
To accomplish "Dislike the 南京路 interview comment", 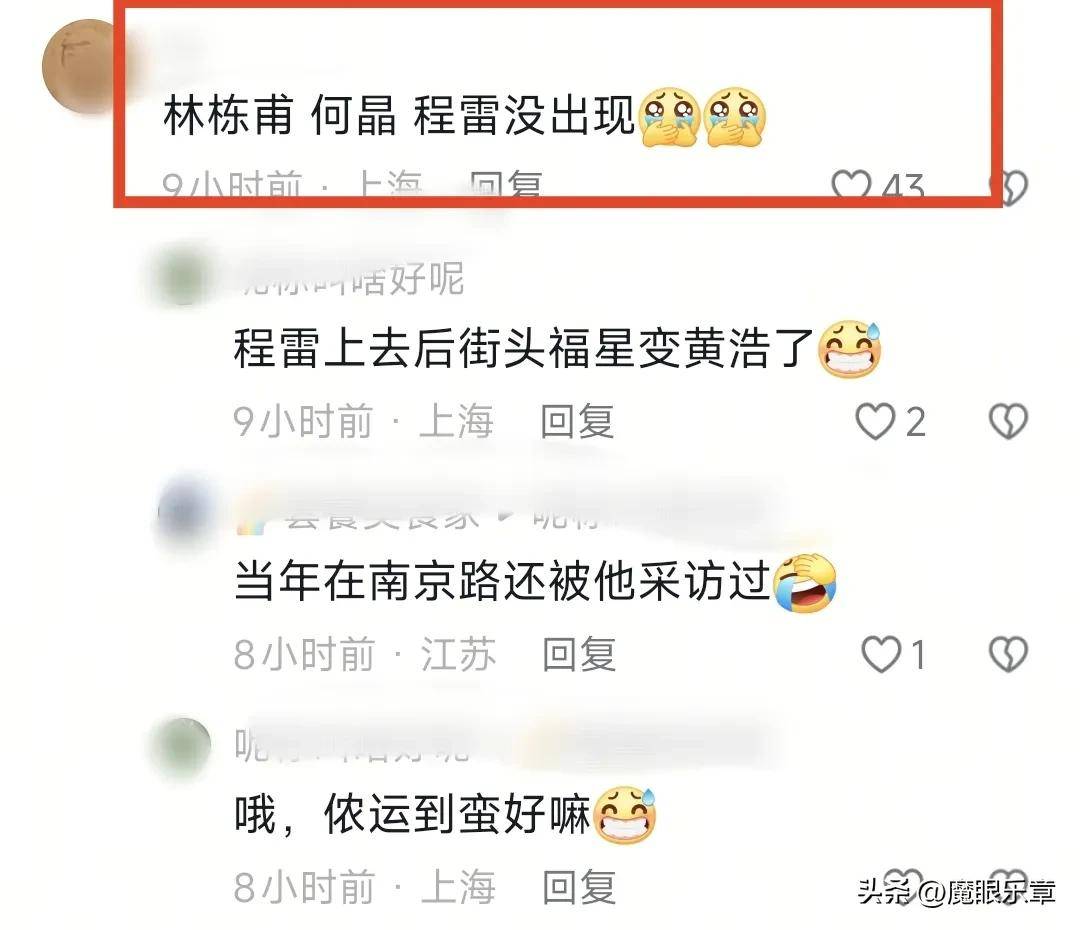I will (1008, 654).
